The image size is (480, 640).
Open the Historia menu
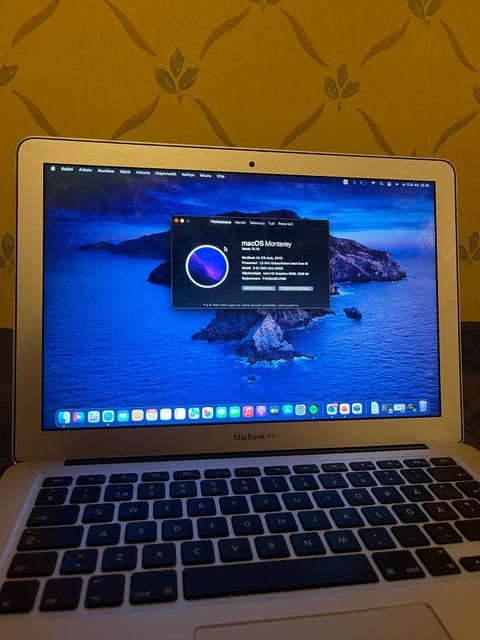[143, 173]
